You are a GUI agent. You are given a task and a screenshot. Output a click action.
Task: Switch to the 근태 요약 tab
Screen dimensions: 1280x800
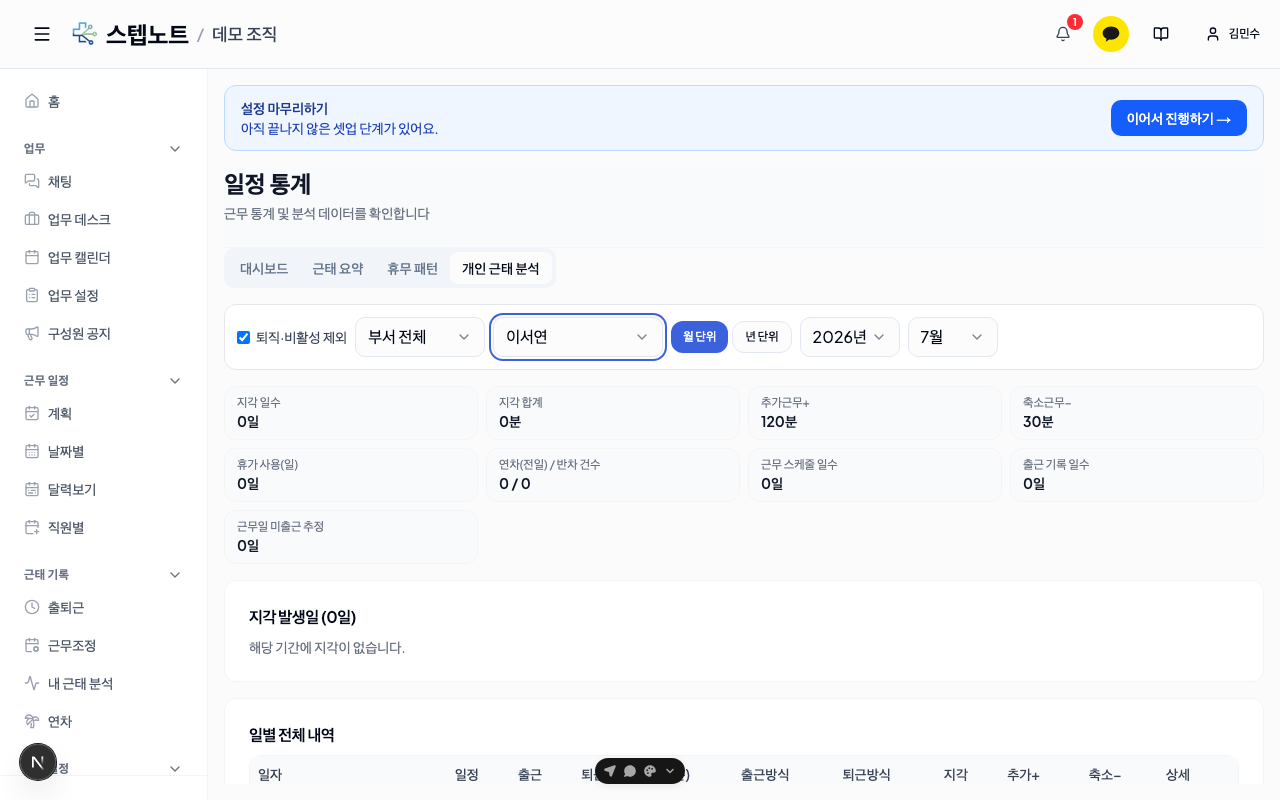338,268
